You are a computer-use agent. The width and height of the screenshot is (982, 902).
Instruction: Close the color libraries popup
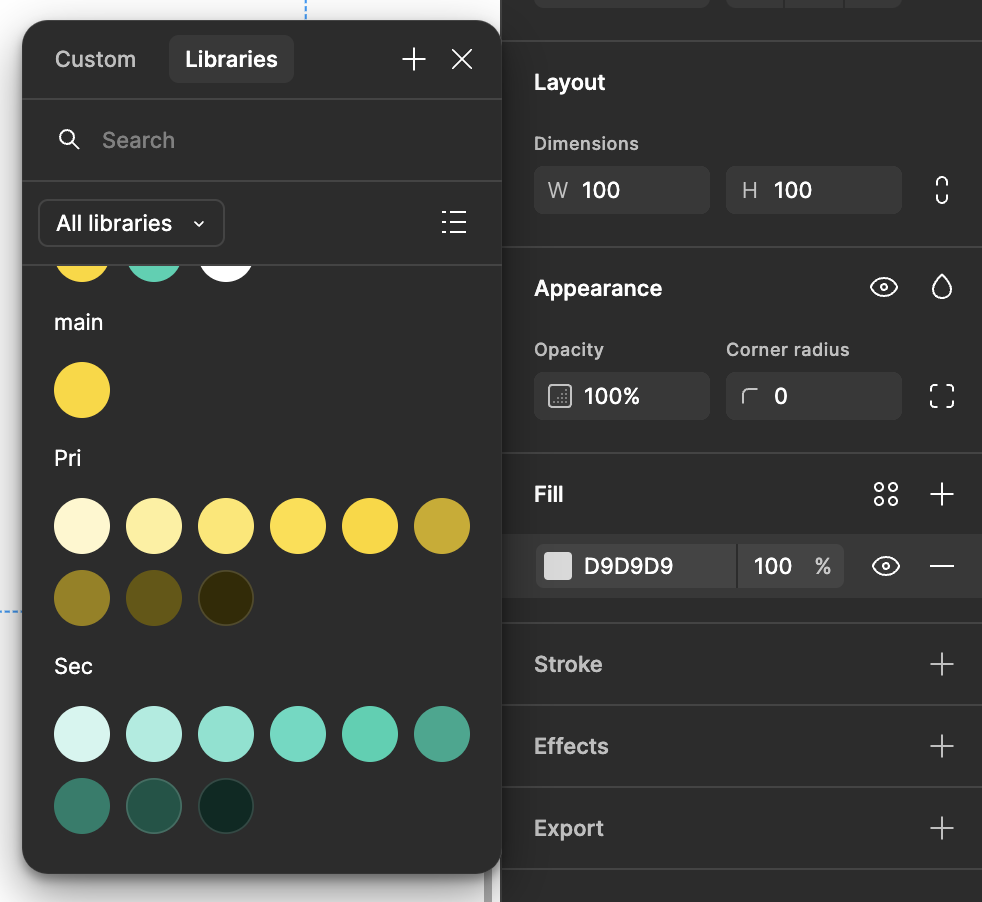pyautogui.click(x=462, y=60)
